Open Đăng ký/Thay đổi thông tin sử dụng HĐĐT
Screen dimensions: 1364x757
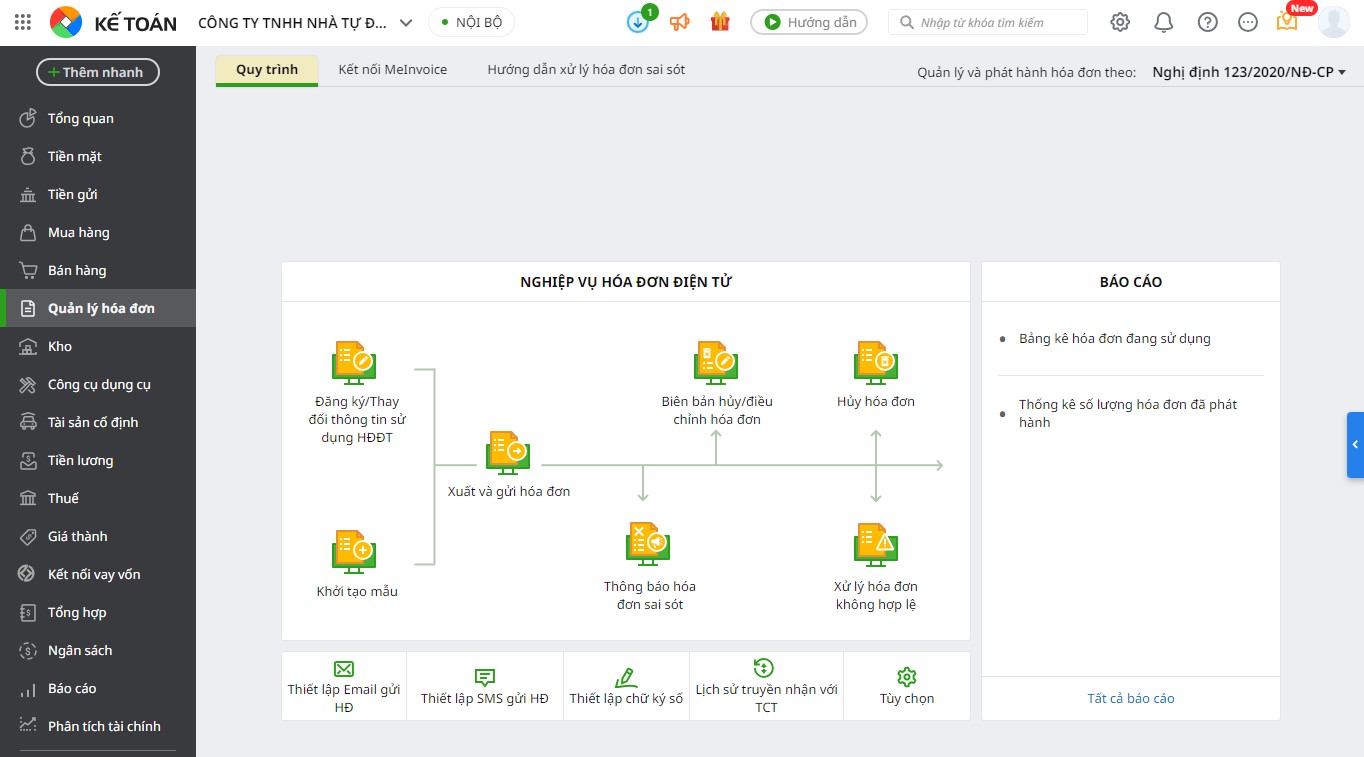357,393
